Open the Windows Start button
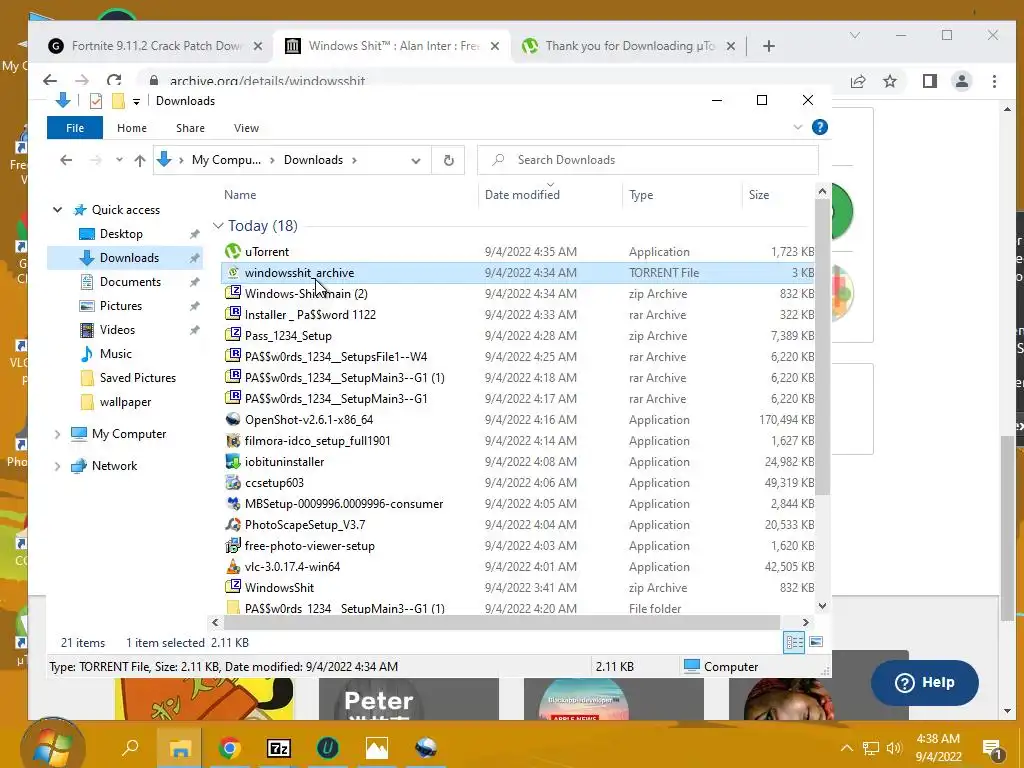The height and width of the screenshot is (768, 1024). [52, 747]
